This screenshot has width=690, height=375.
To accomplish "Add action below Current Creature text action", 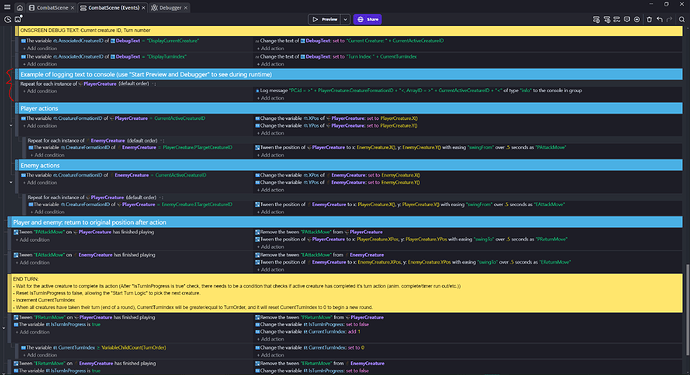I will click(271, 48).
